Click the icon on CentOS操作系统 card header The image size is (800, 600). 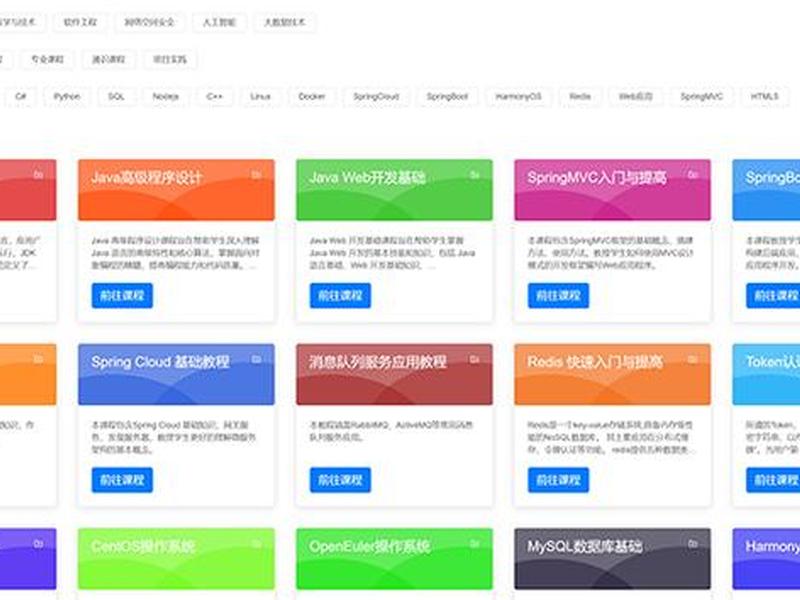(257, 544)
